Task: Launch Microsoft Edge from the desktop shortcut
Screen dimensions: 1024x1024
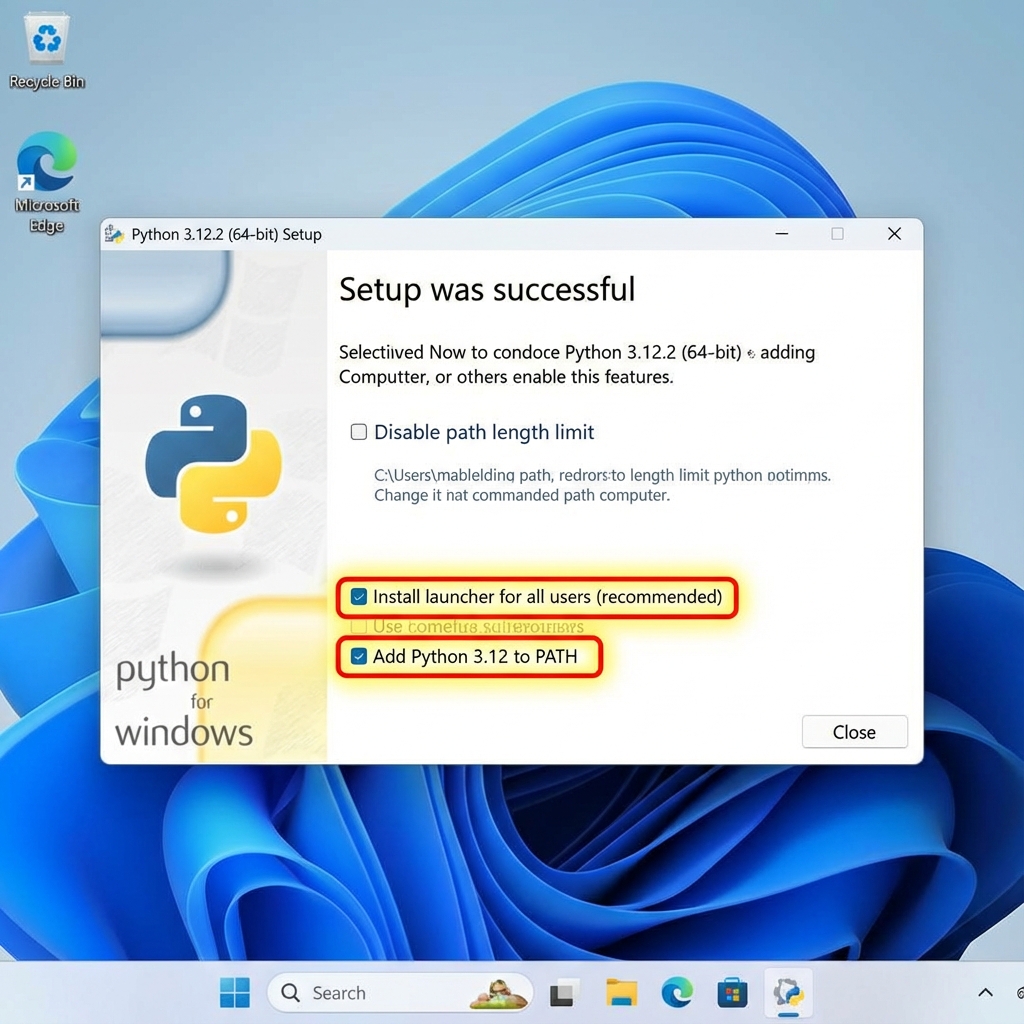Action: click(x=46, y=183)
